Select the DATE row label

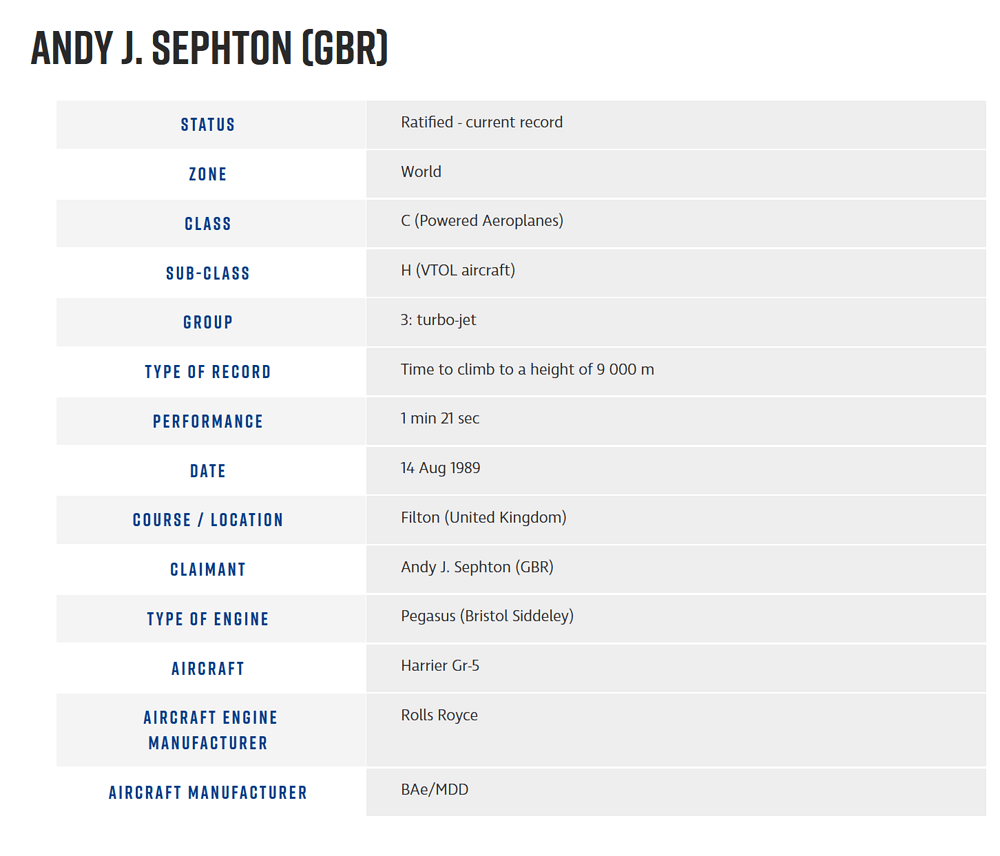(x=208, y=471)
